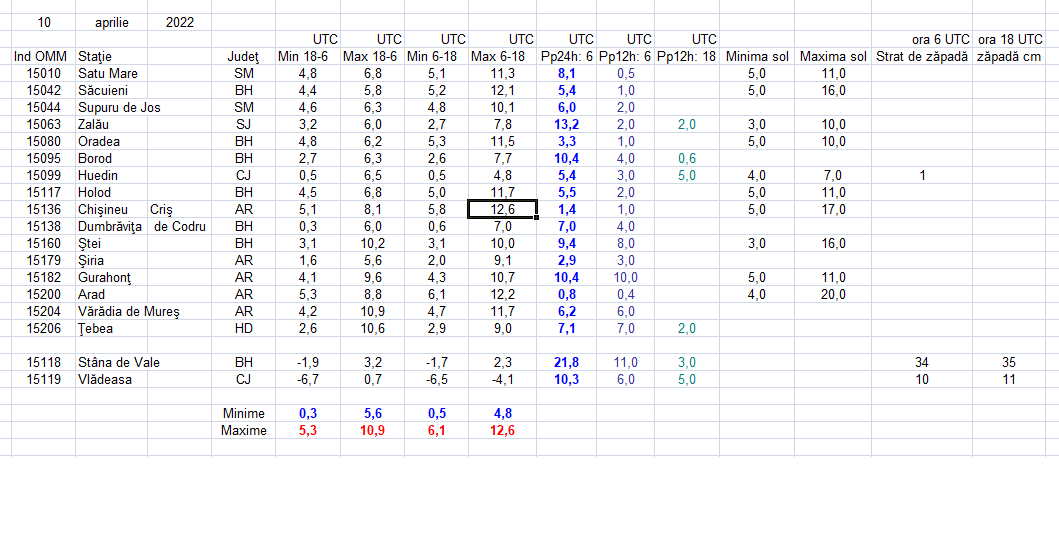Select Huedin's snow layer value 1
The width and height of the screenshot is (1059, 540).
(922, 176)
